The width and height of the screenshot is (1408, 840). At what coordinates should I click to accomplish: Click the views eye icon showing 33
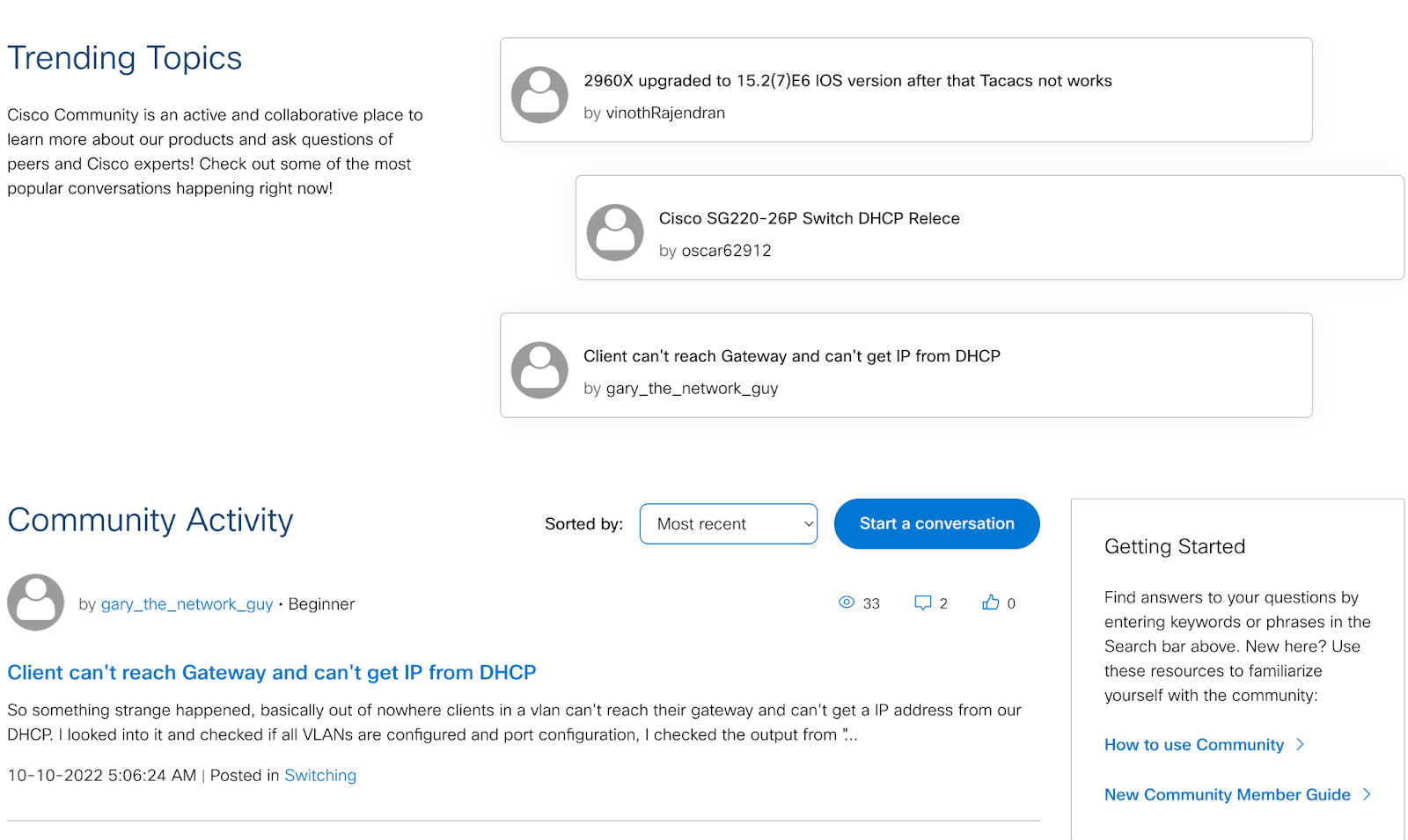coord(847,603)
